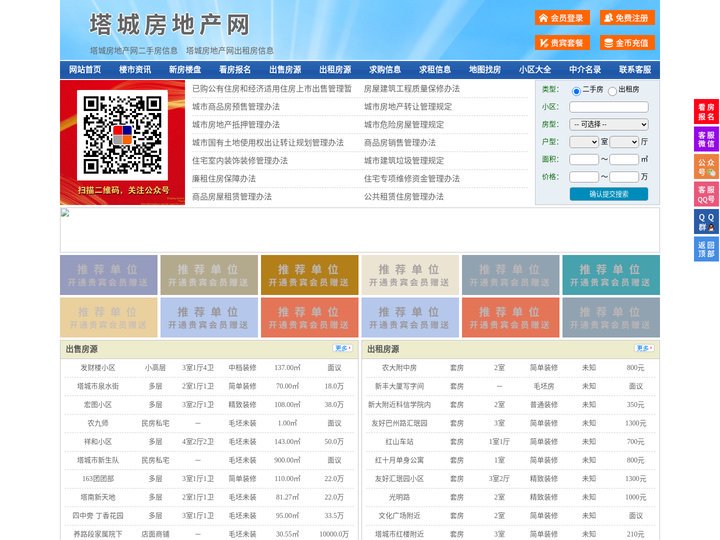Click the broken banner image icon
Screen dimensions: 720x540
tap(65, 213)
